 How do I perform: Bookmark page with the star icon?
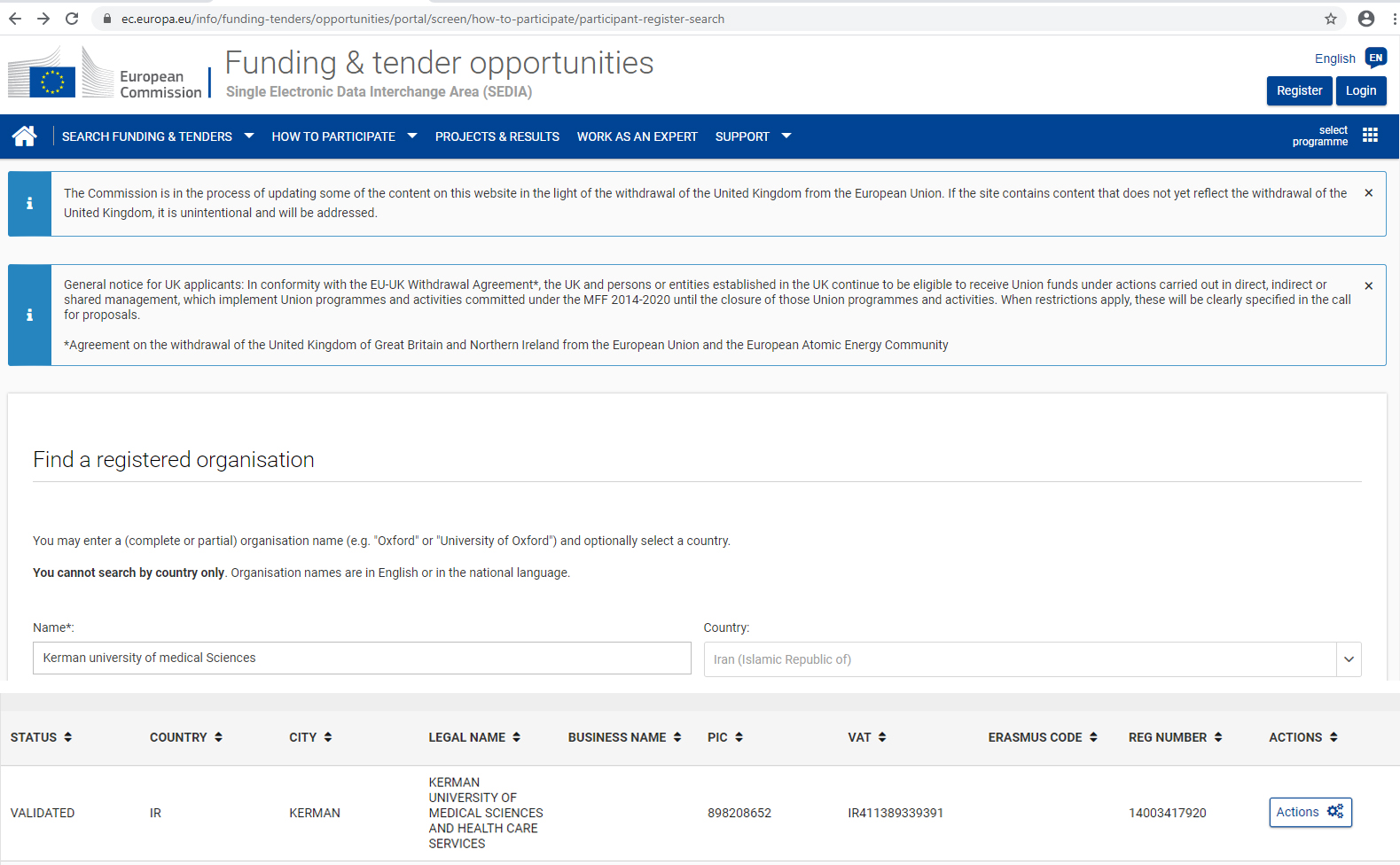[x=1330, y=19]
